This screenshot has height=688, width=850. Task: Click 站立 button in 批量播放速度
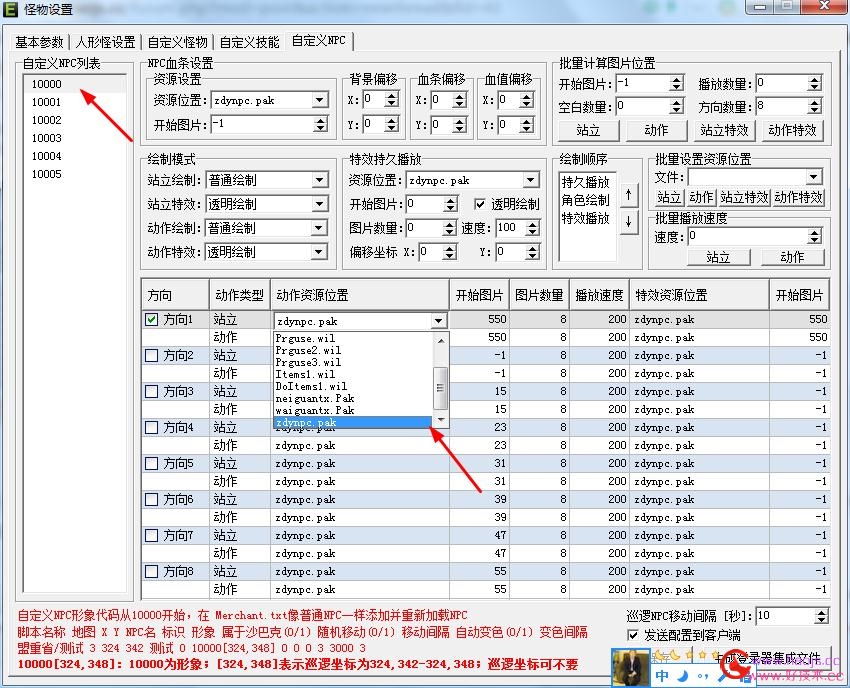click(x=718, y=257)
